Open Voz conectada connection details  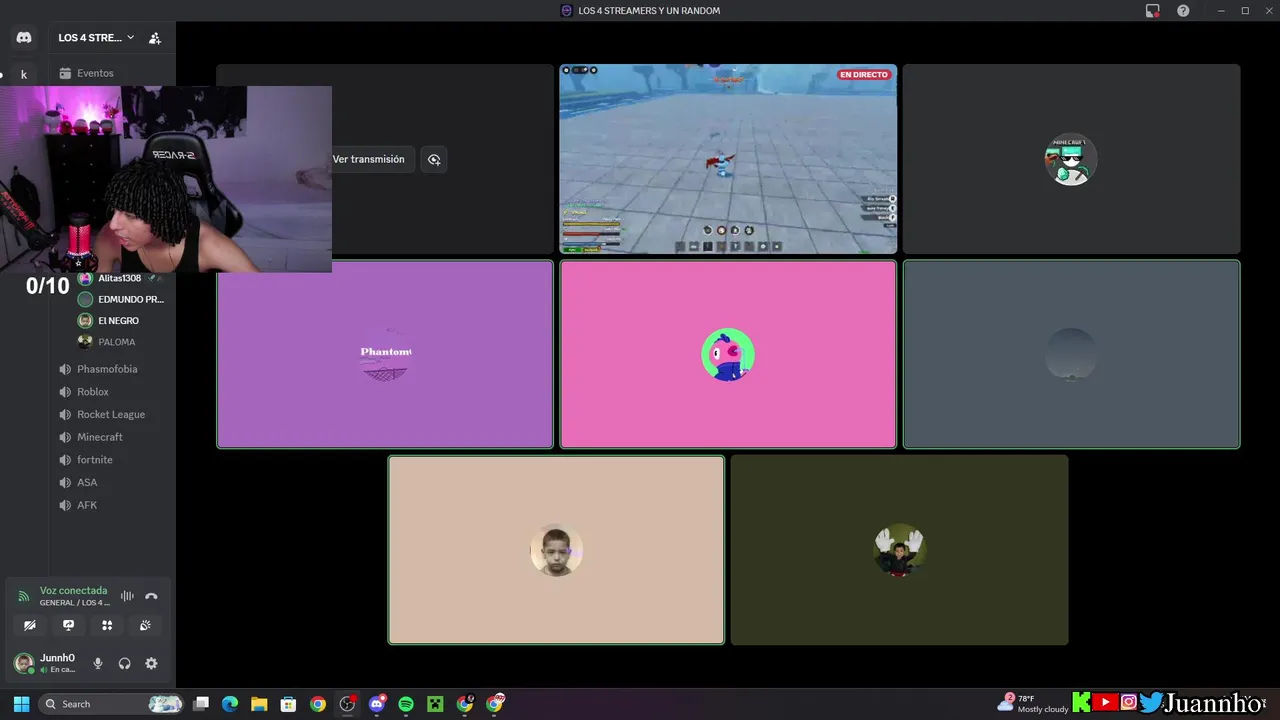[x=73, y=591]
